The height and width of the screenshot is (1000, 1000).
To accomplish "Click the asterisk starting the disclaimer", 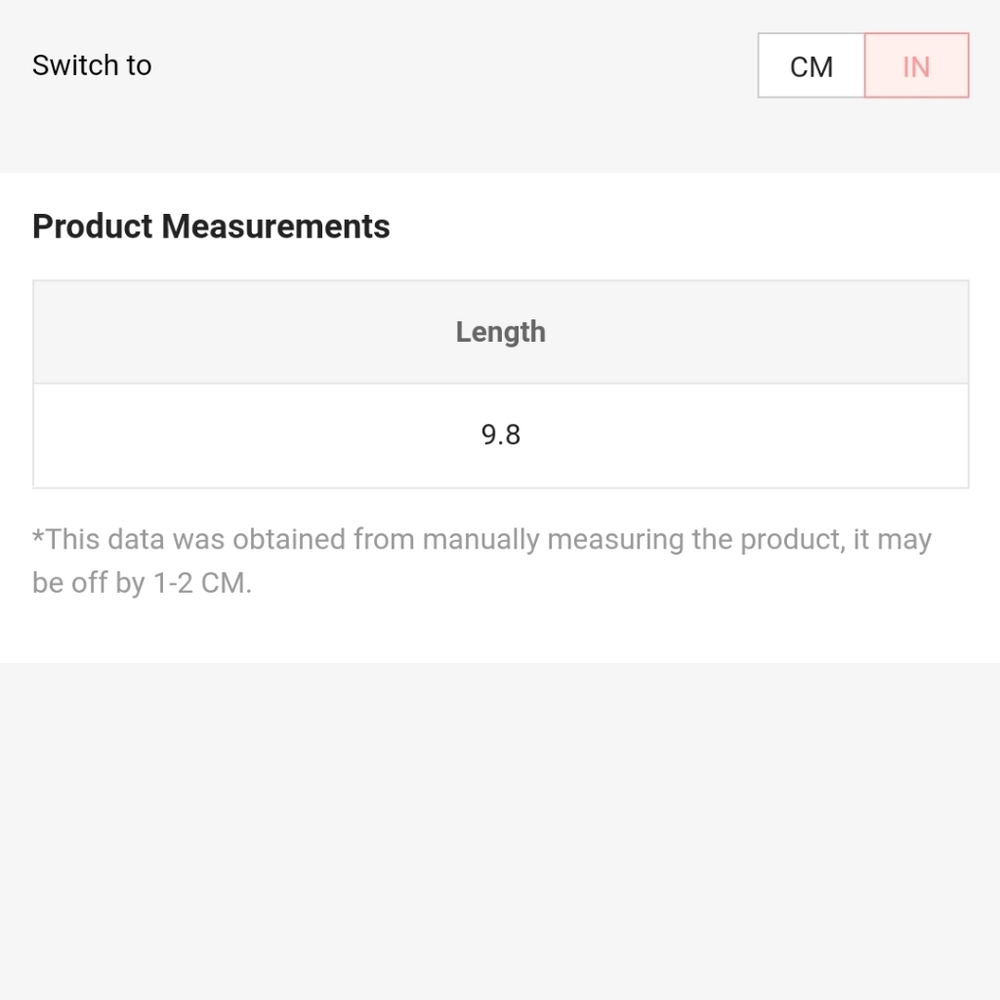I will point(38,537).
